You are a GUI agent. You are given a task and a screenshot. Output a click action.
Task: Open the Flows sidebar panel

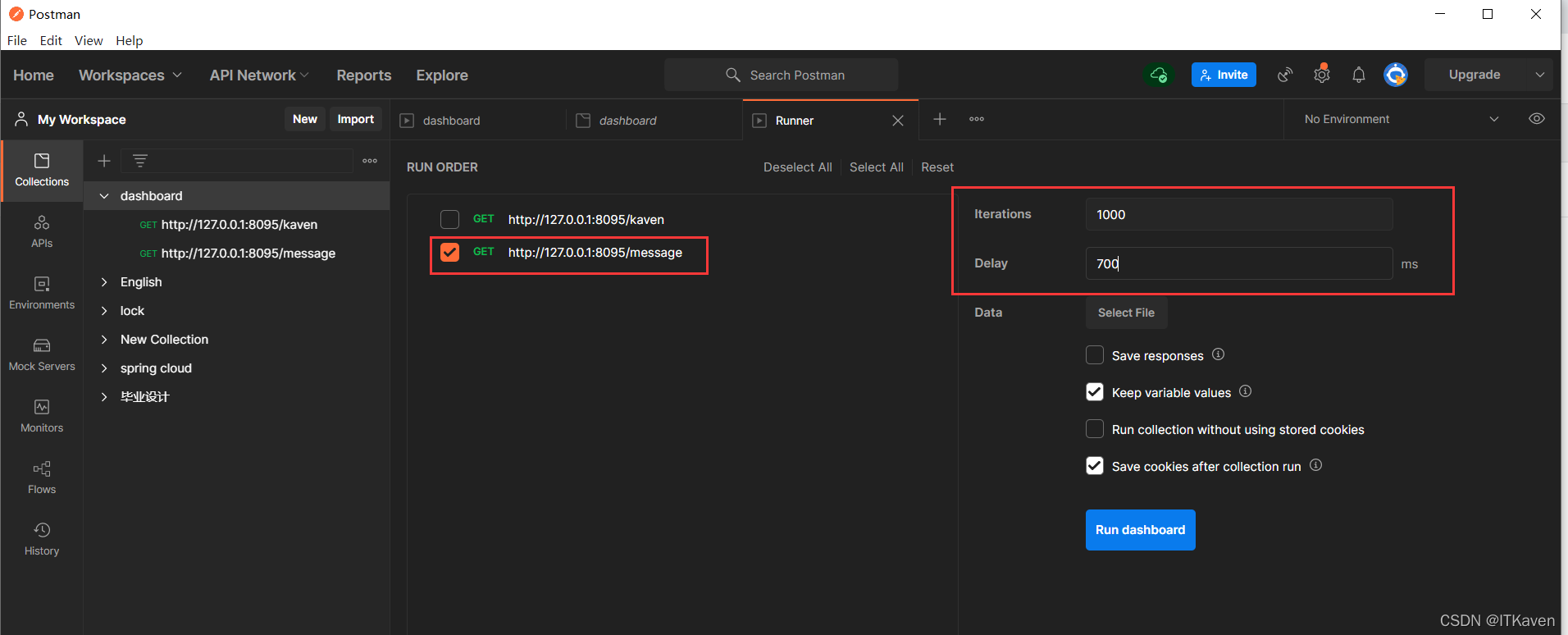(x=42, y=477)
